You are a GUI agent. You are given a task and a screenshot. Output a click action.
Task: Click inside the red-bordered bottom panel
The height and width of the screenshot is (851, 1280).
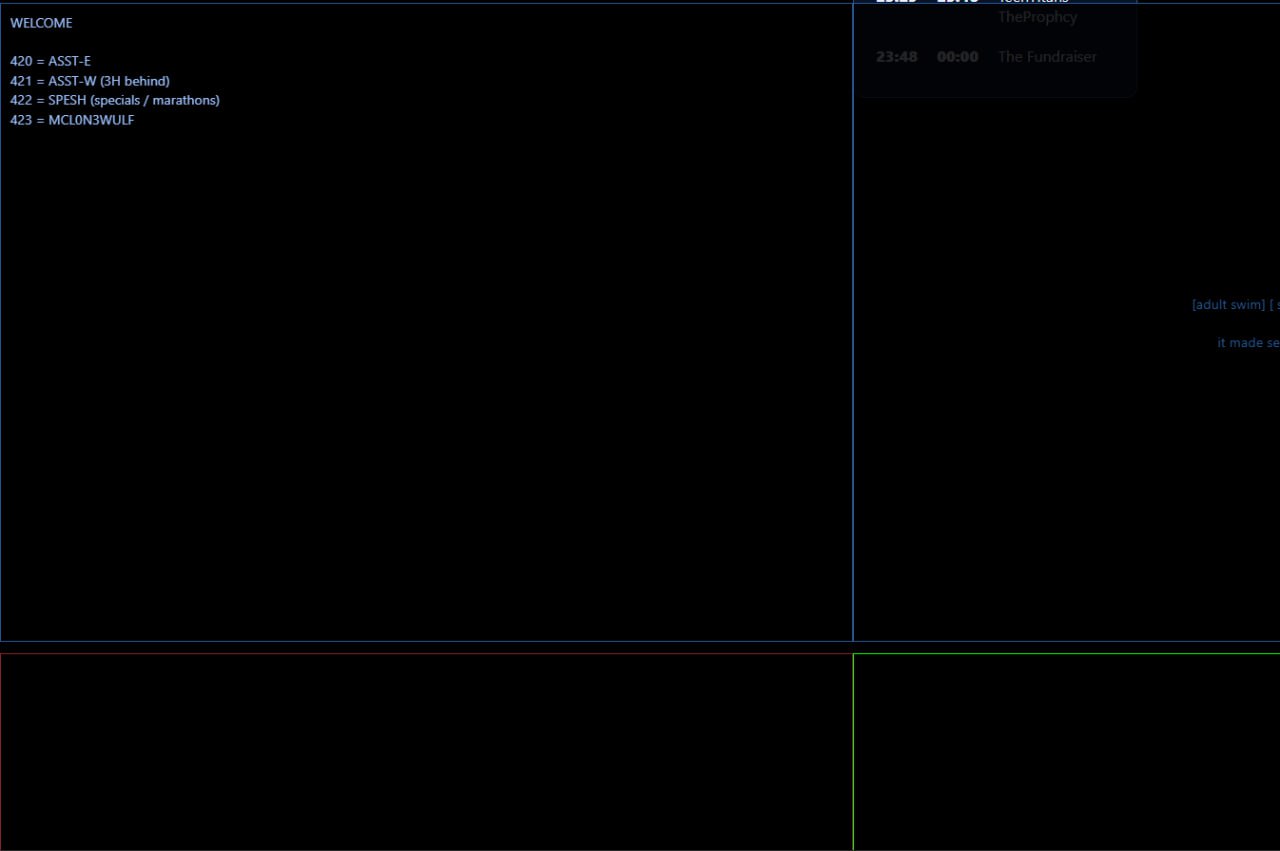click(426, 752)
